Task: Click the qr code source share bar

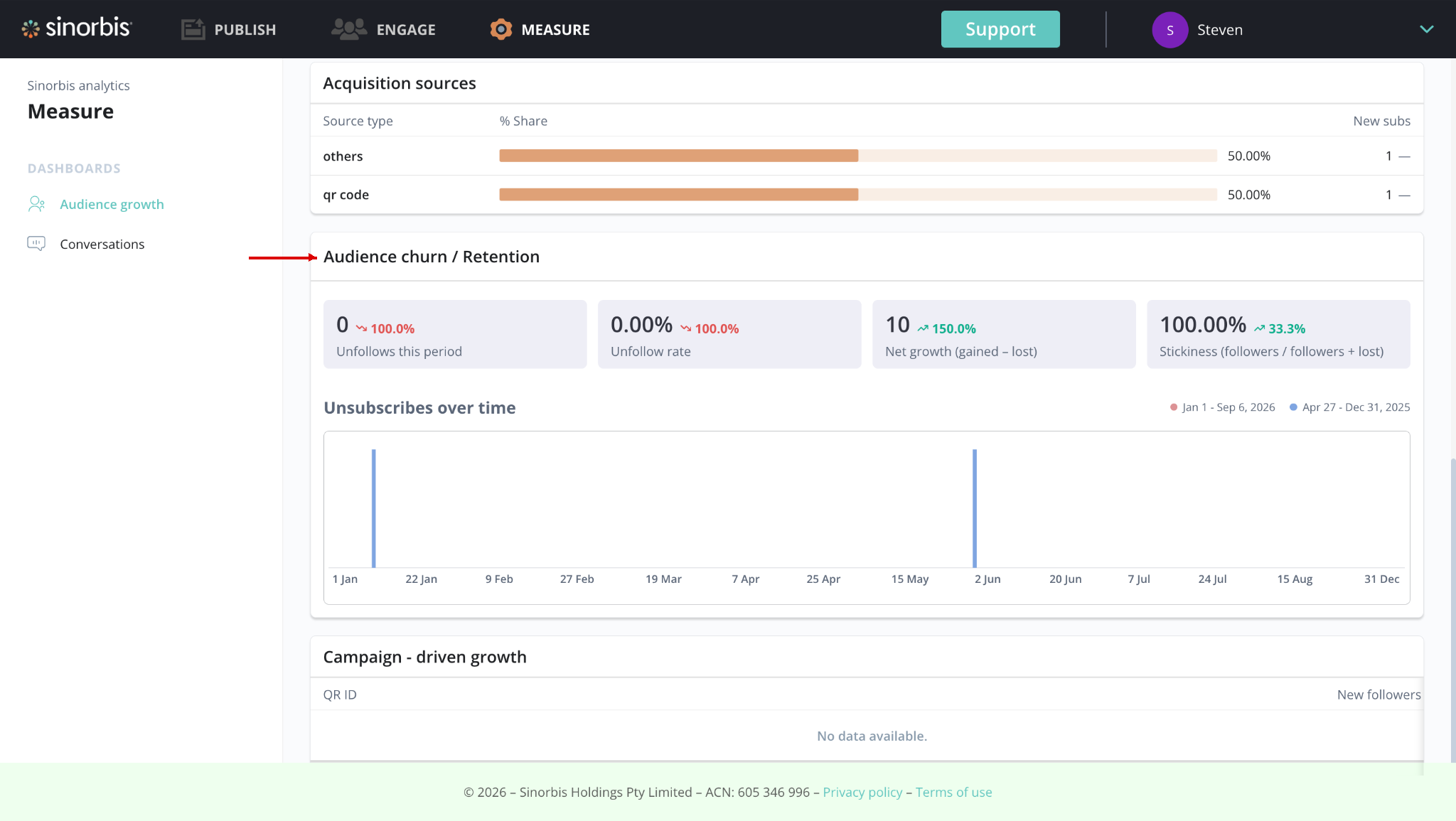Action: [x=858, y=195]
